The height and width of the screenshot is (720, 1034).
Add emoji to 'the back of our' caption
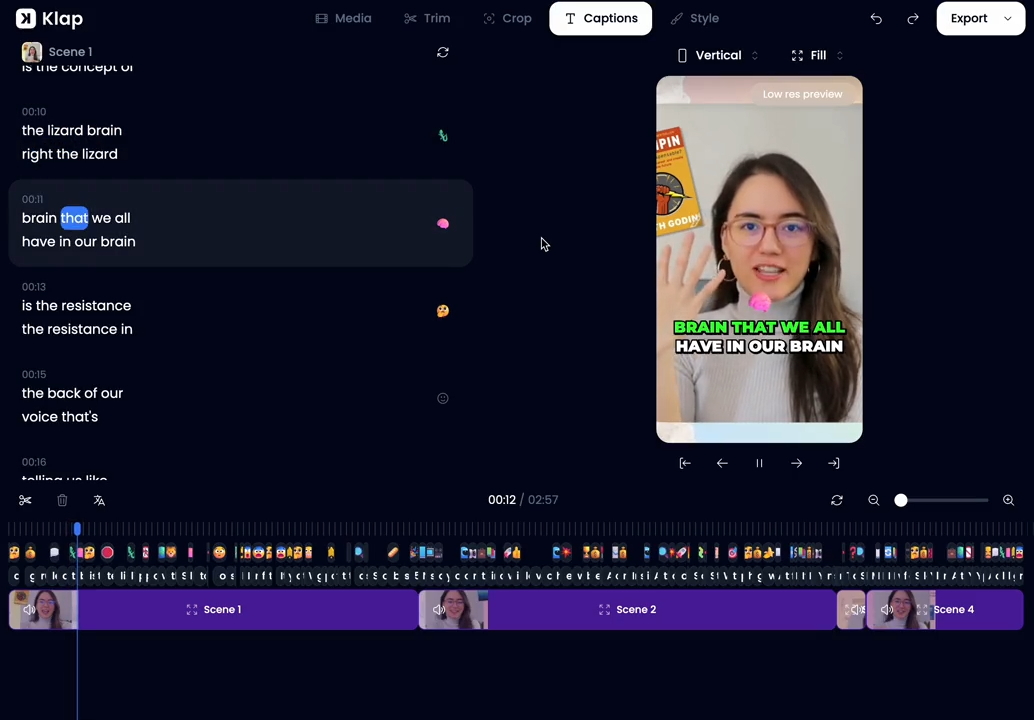[x=443, y=398]
